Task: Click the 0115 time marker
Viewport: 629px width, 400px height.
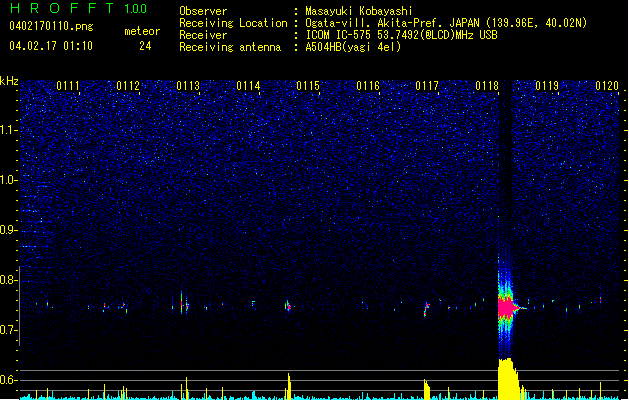Action: tap(308, 86)
